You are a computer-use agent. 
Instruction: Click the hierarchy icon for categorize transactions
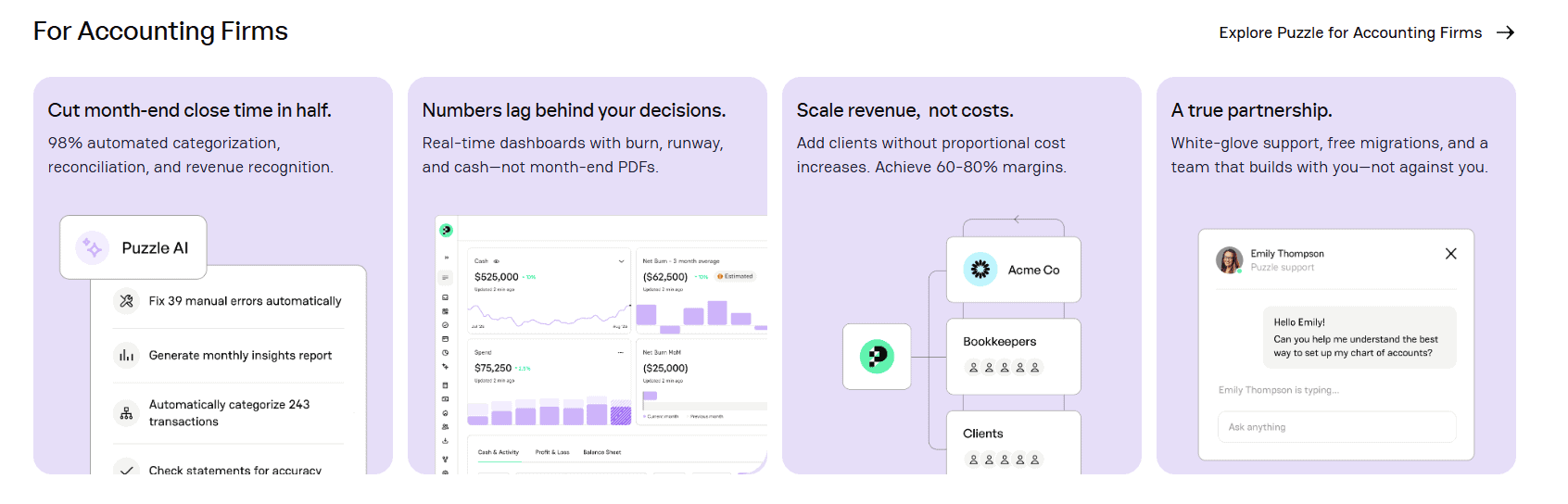[127, 413]
